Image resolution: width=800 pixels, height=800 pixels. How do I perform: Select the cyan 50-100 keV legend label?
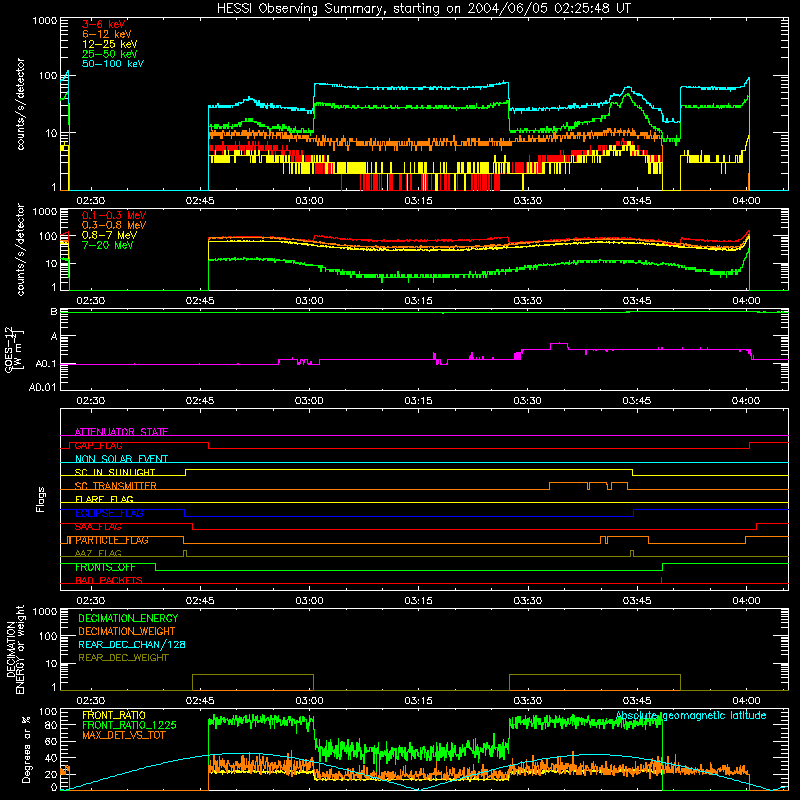click(x=113, y=64)
